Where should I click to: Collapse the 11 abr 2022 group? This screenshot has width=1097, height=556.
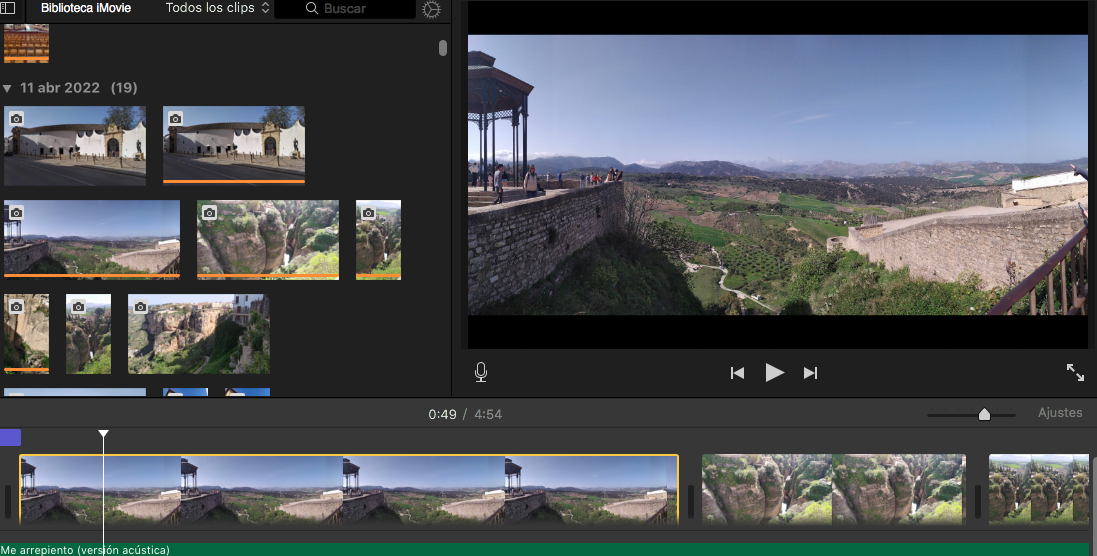(7, 88)
